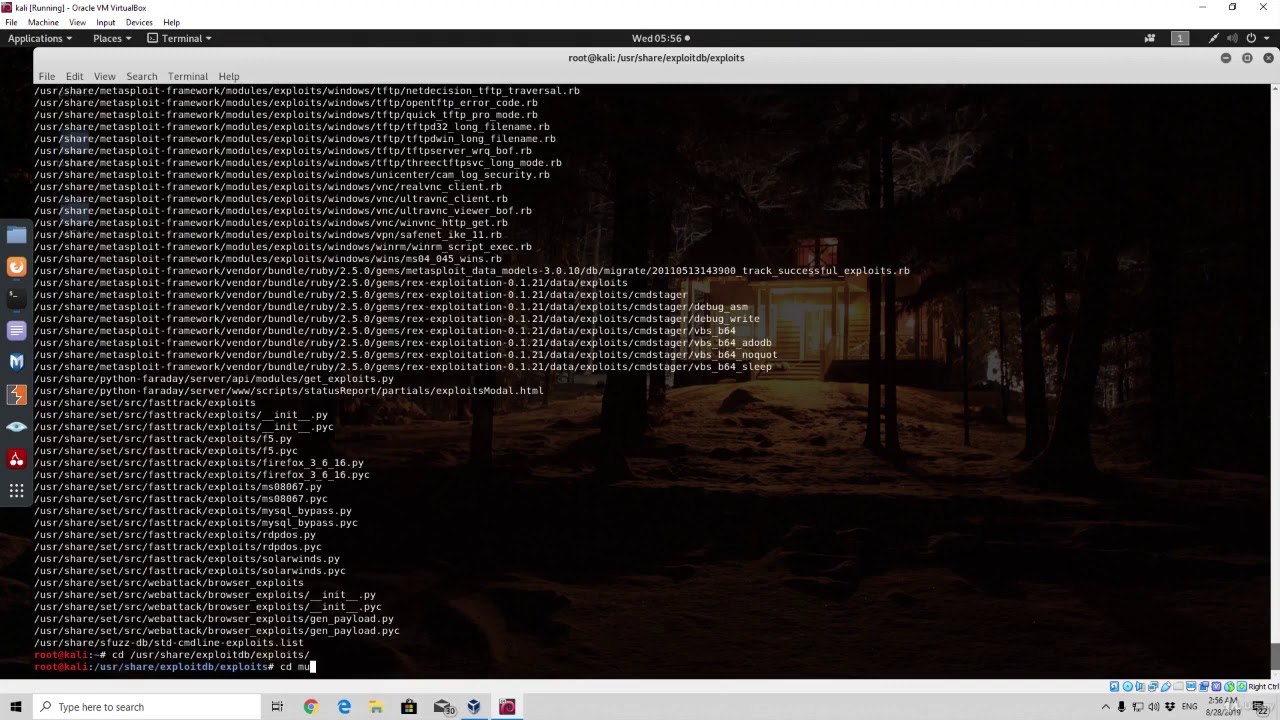Click the screen recorder camera icon in Kali panel
This screenshot has height=720, width=1280.
[x=1150, y=38]
